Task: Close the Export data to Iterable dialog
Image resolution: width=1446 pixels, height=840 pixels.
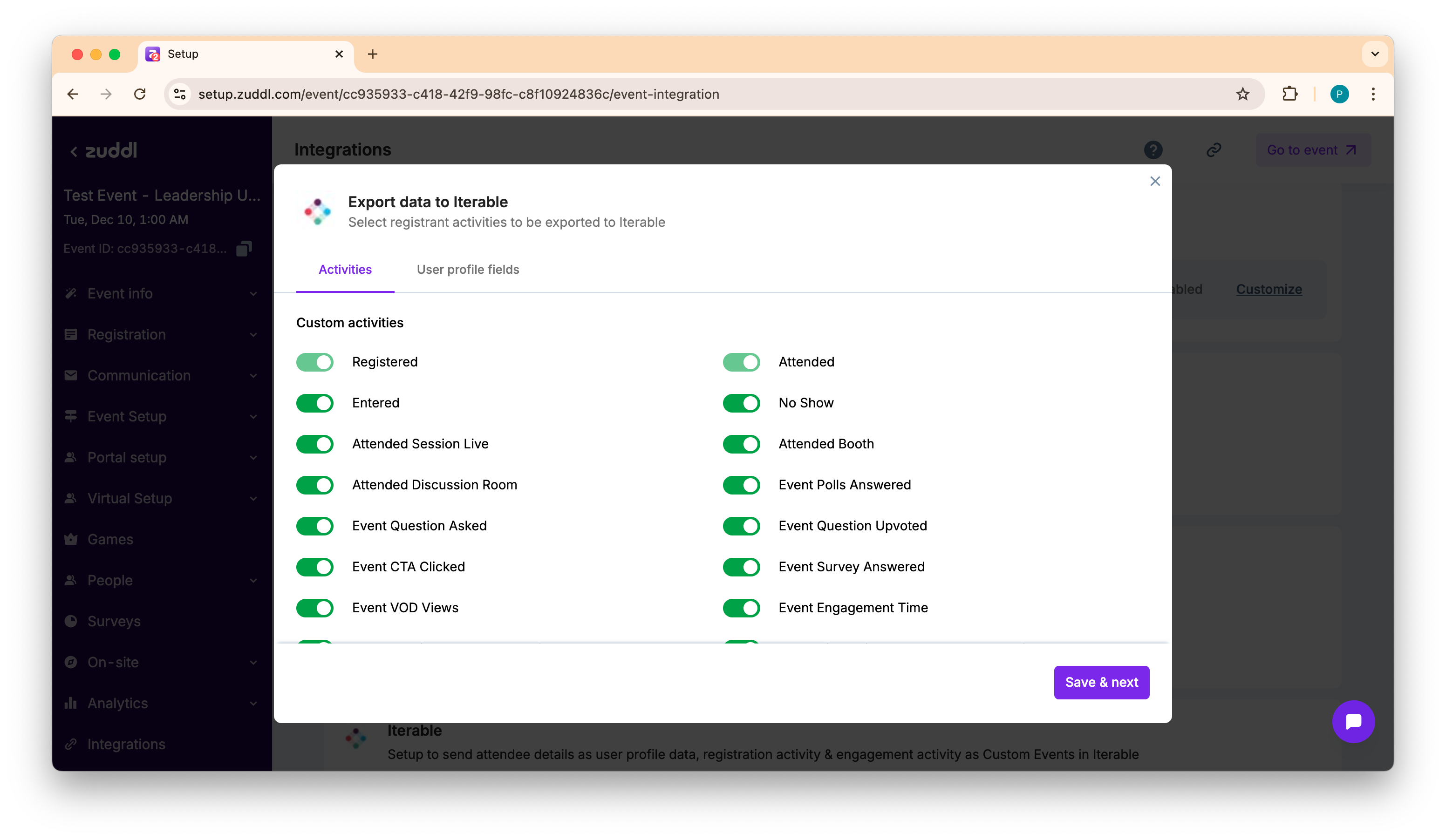Action: [x=1154, y=181]
